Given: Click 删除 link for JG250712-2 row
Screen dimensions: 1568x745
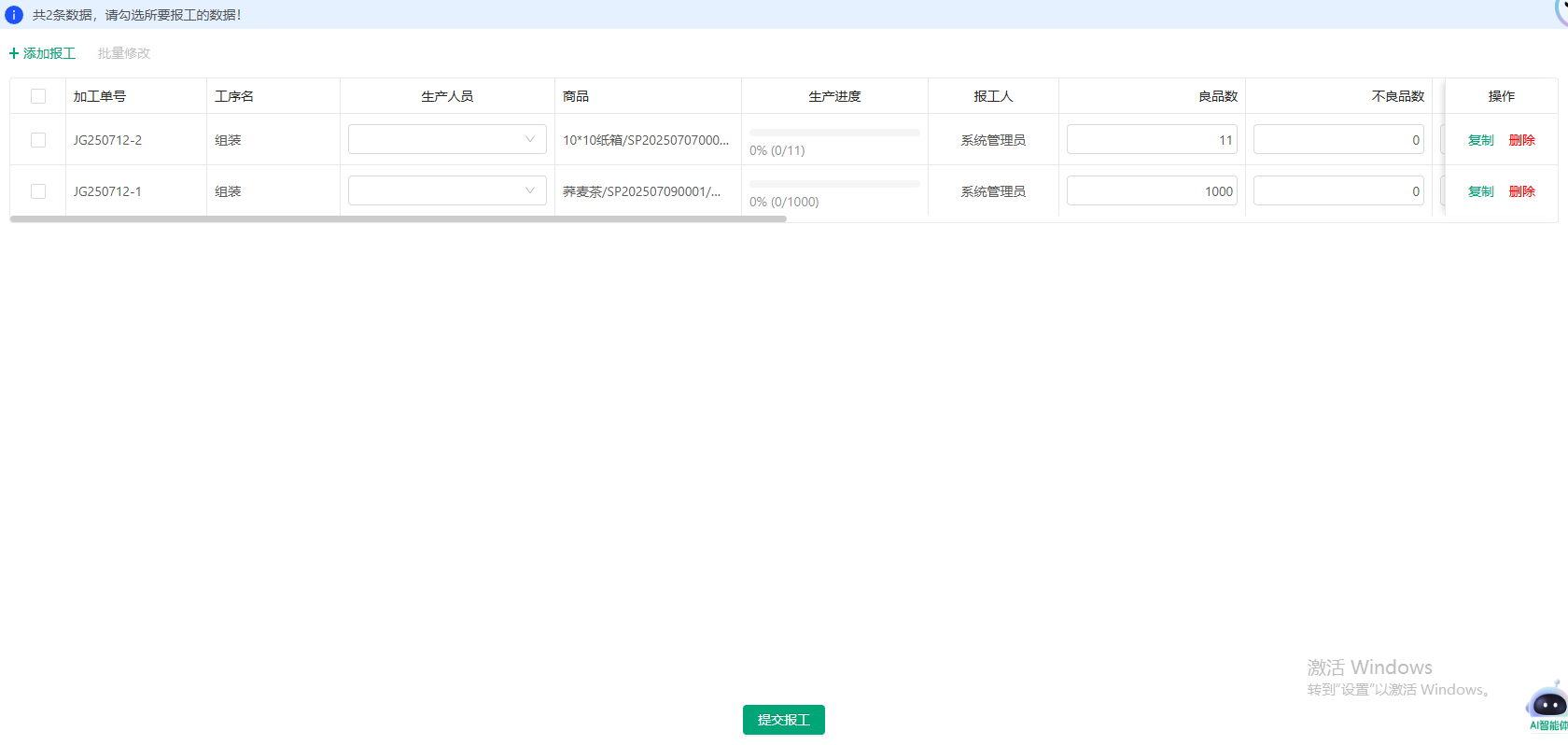Looking at the screenshot, I should click(1521, 140).
